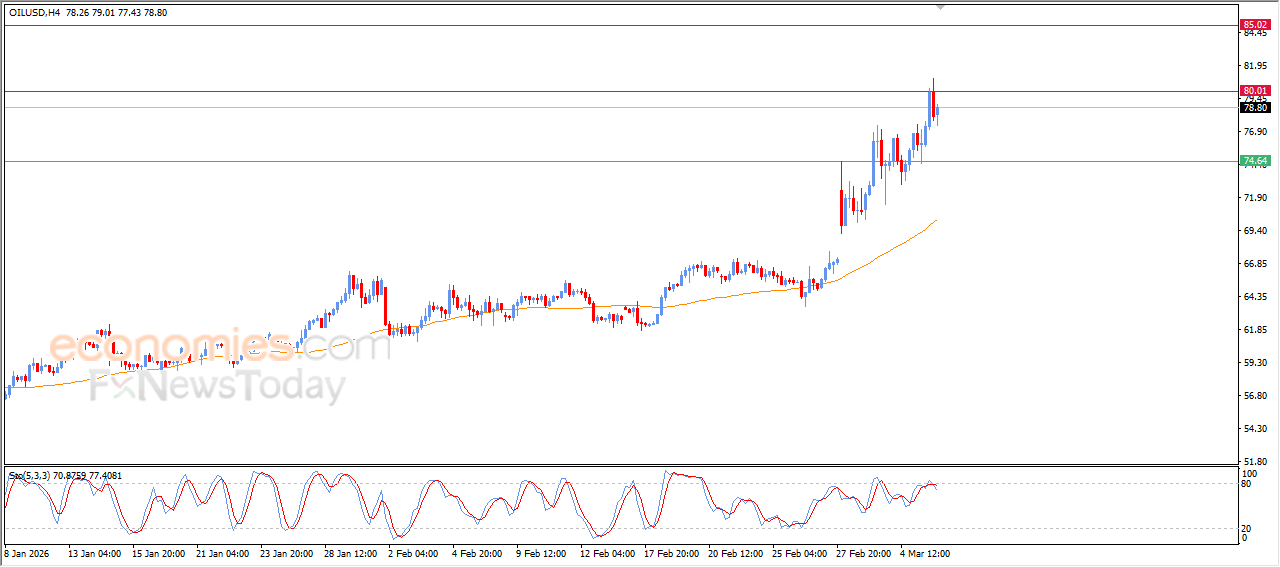Click the 23 Jan 20:00 time label
This screenshot has height=567, width=1280.
[286, 552]
